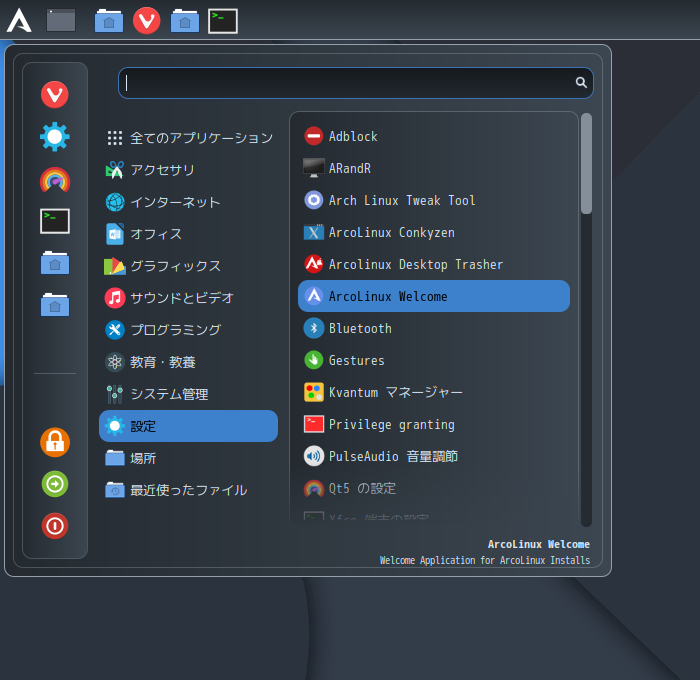Launch Vivaldi from the top panel
The width and height of the screenshot is (700, 680).
pos(146,21)
